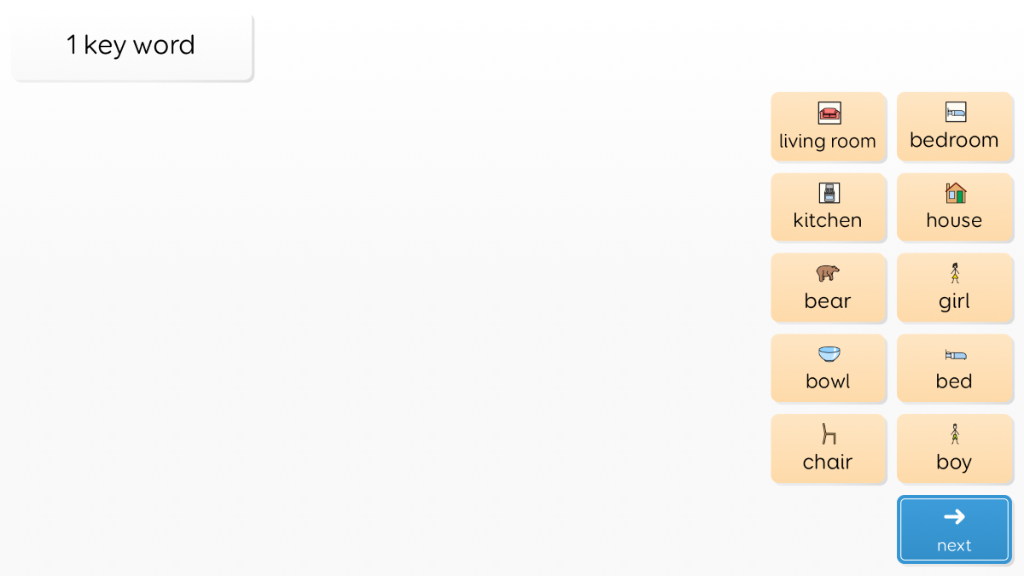
Task: Click the "kitchen" word label
Action: [x=827, y=220]
